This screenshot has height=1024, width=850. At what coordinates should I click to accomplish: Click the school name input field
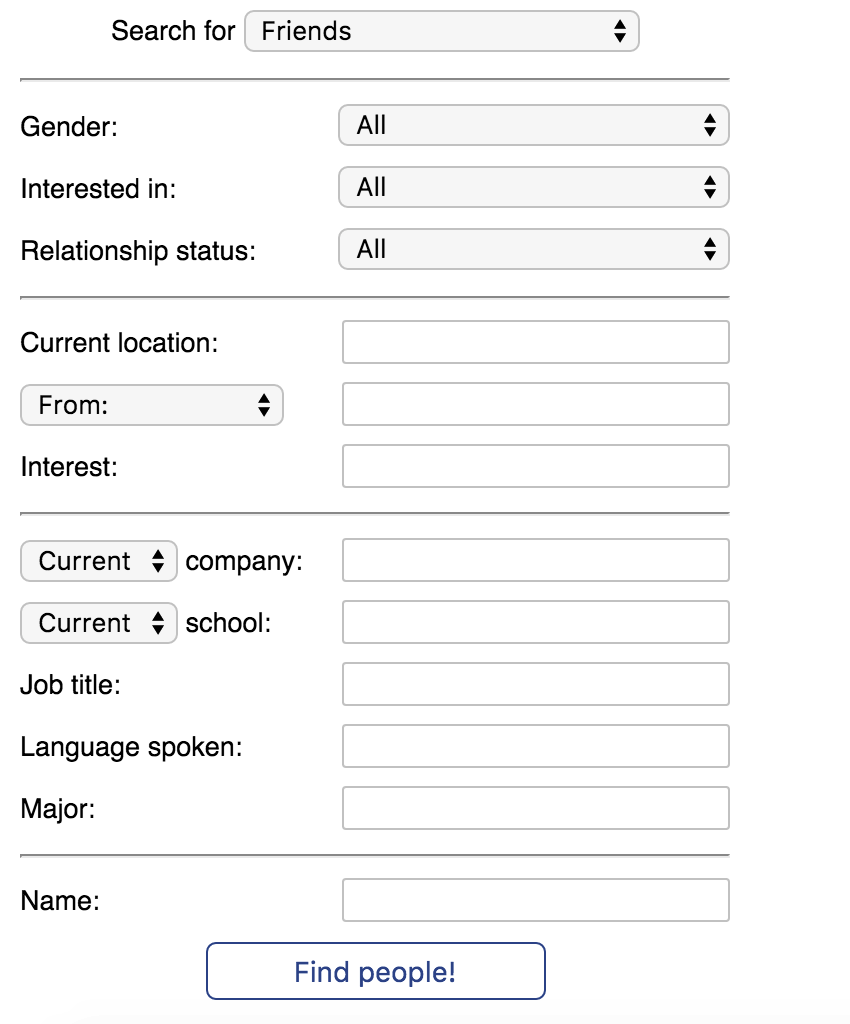(535, 623)
